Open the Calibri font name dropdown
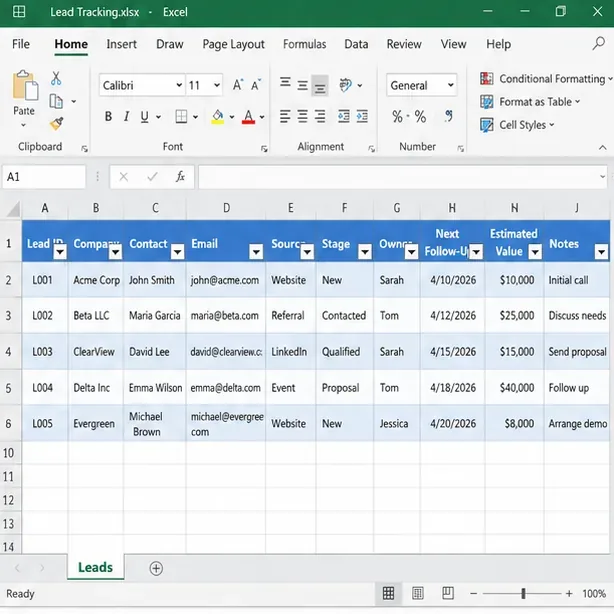614x614 pixels. click(179, 85)
